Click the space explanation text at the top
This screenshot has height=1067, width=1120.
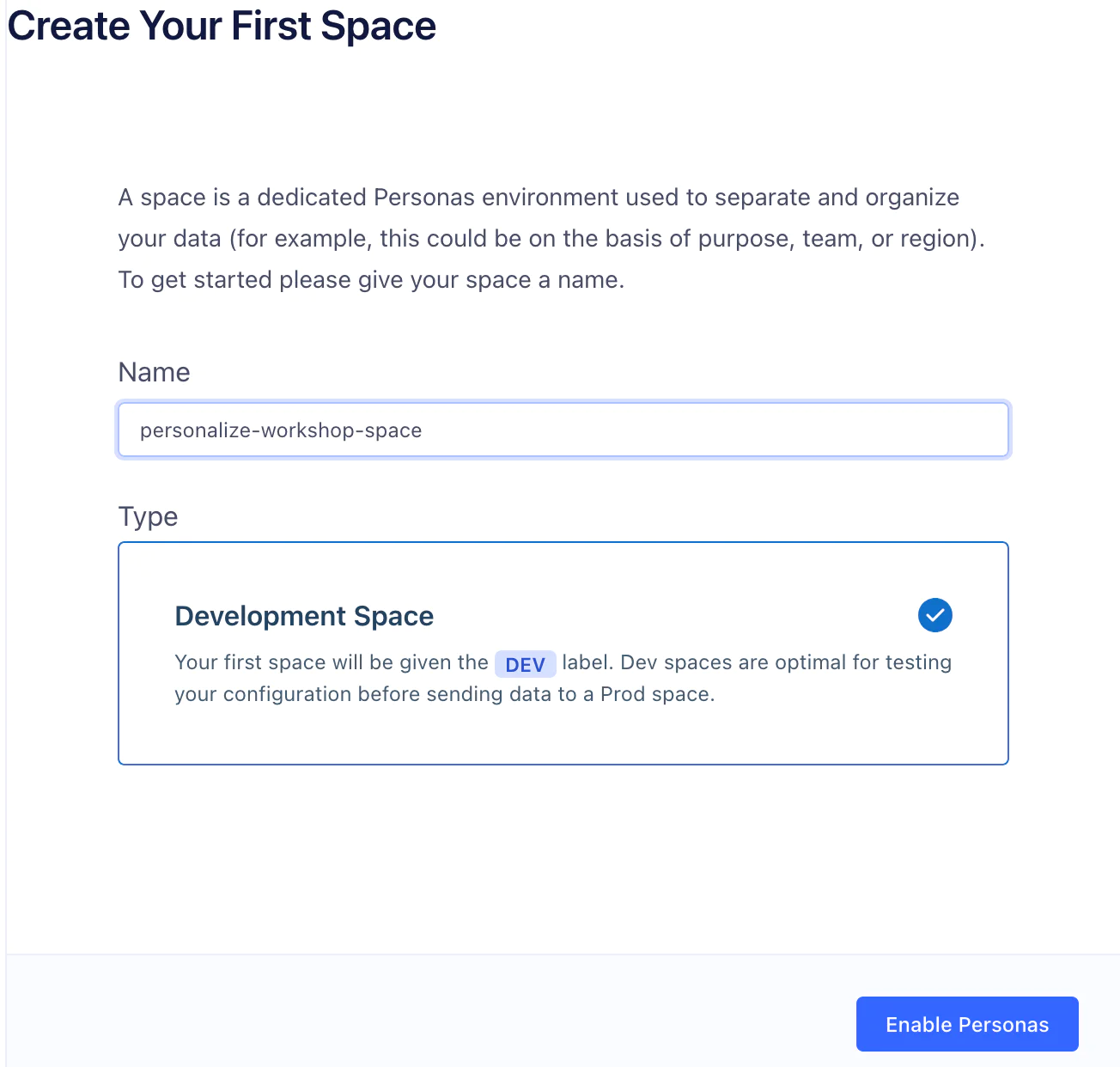(x=553, y=238)
